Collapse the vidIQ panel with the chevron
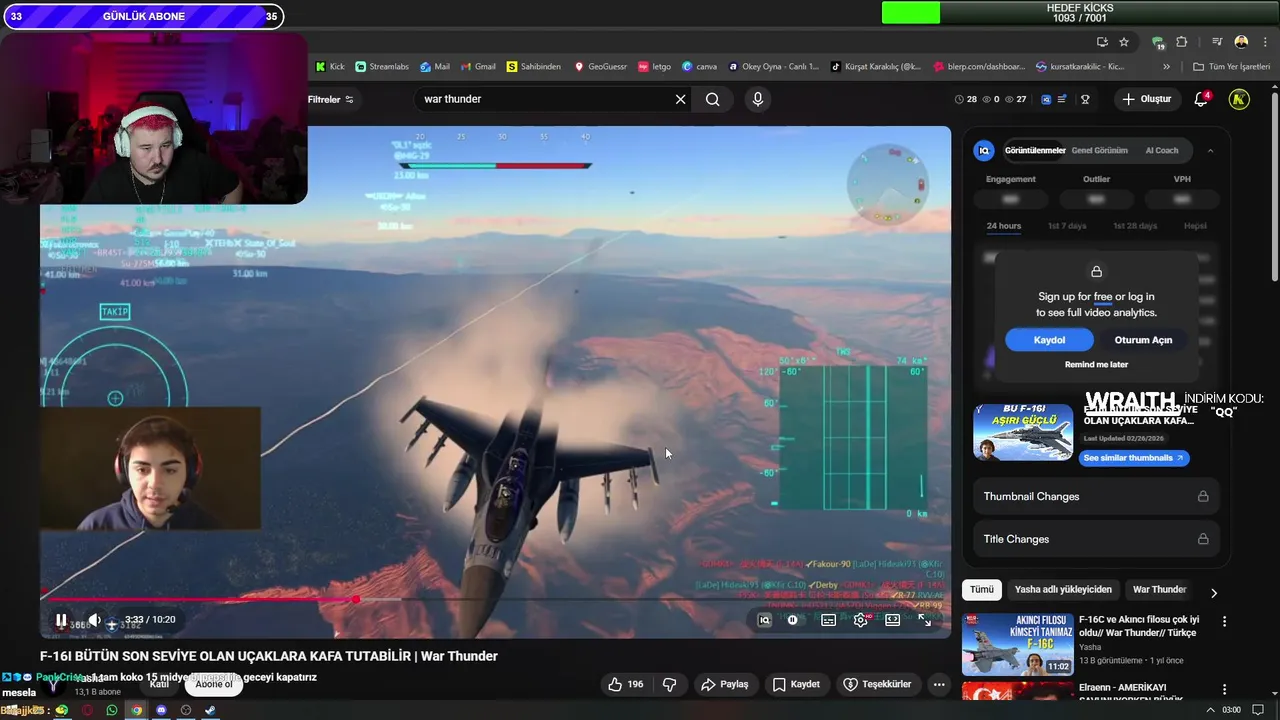The width and height of the screenshot is (1280, 720). 1210,151
